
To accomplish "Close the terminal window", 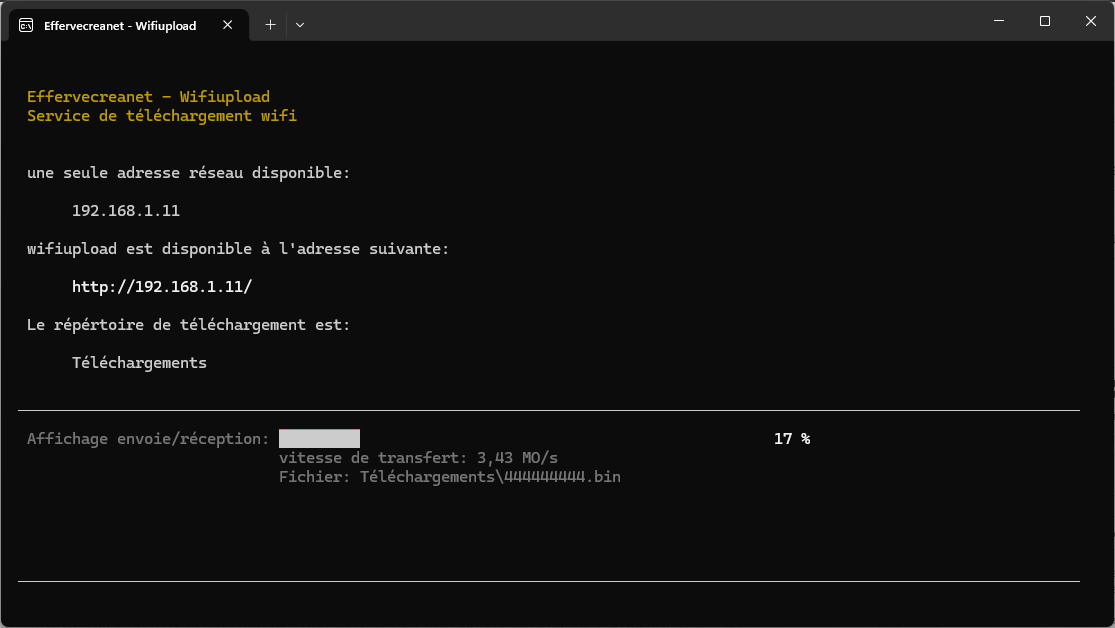I will 1090,21.
